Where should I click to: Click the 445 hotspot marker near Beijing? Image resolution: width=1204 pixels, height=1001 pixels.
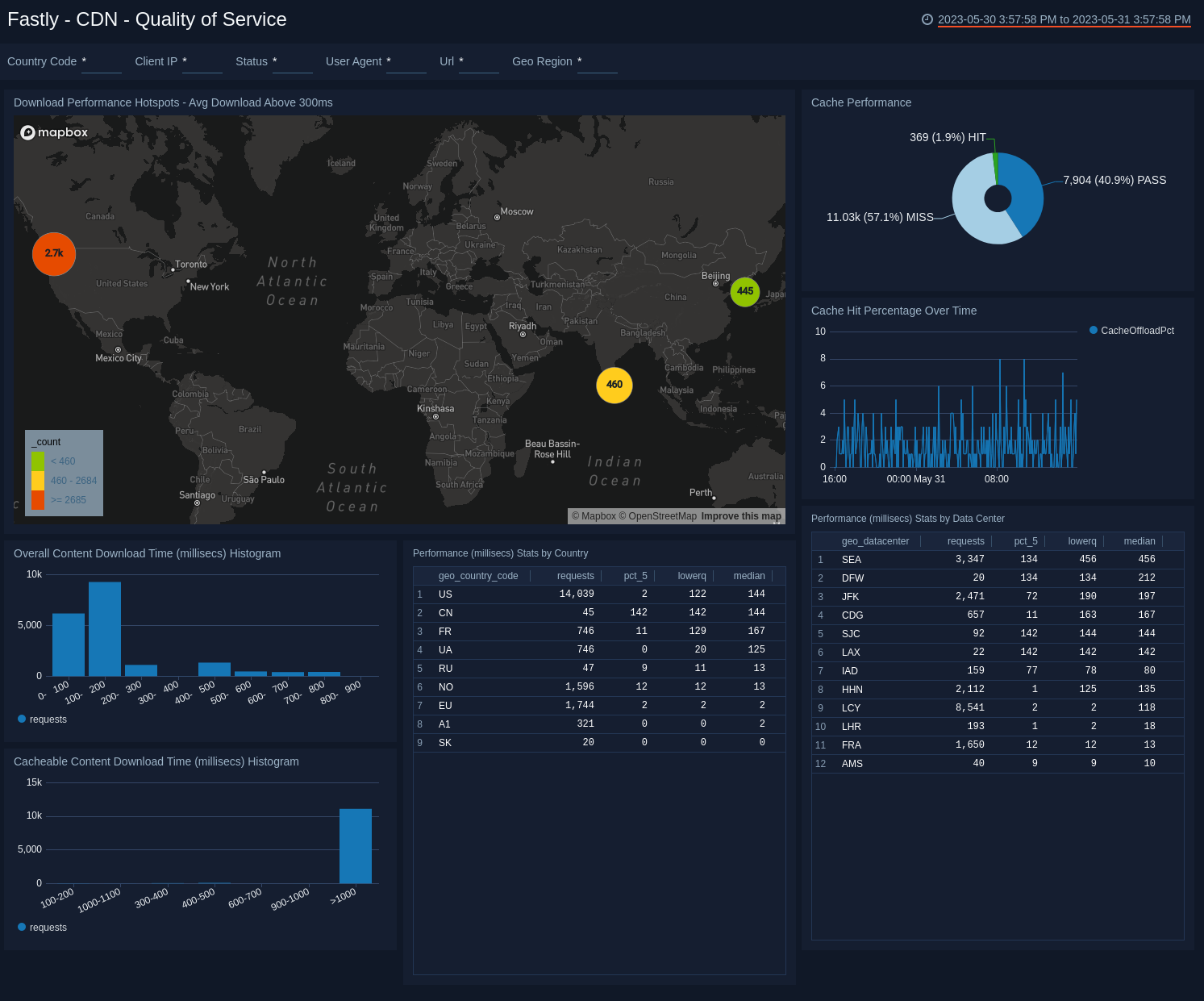(x=744, y=292)
